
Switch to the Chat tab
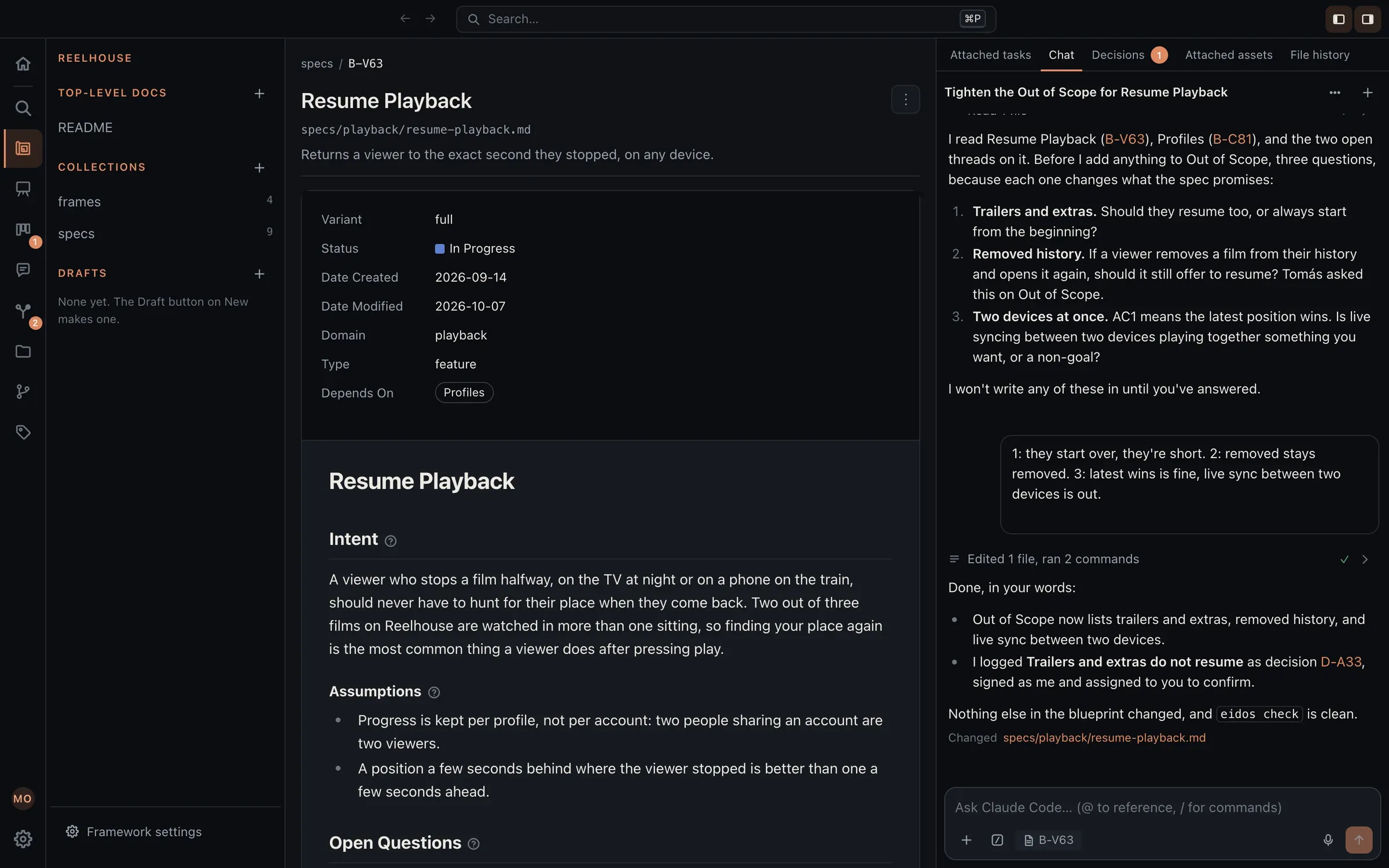click(1061, 55)
